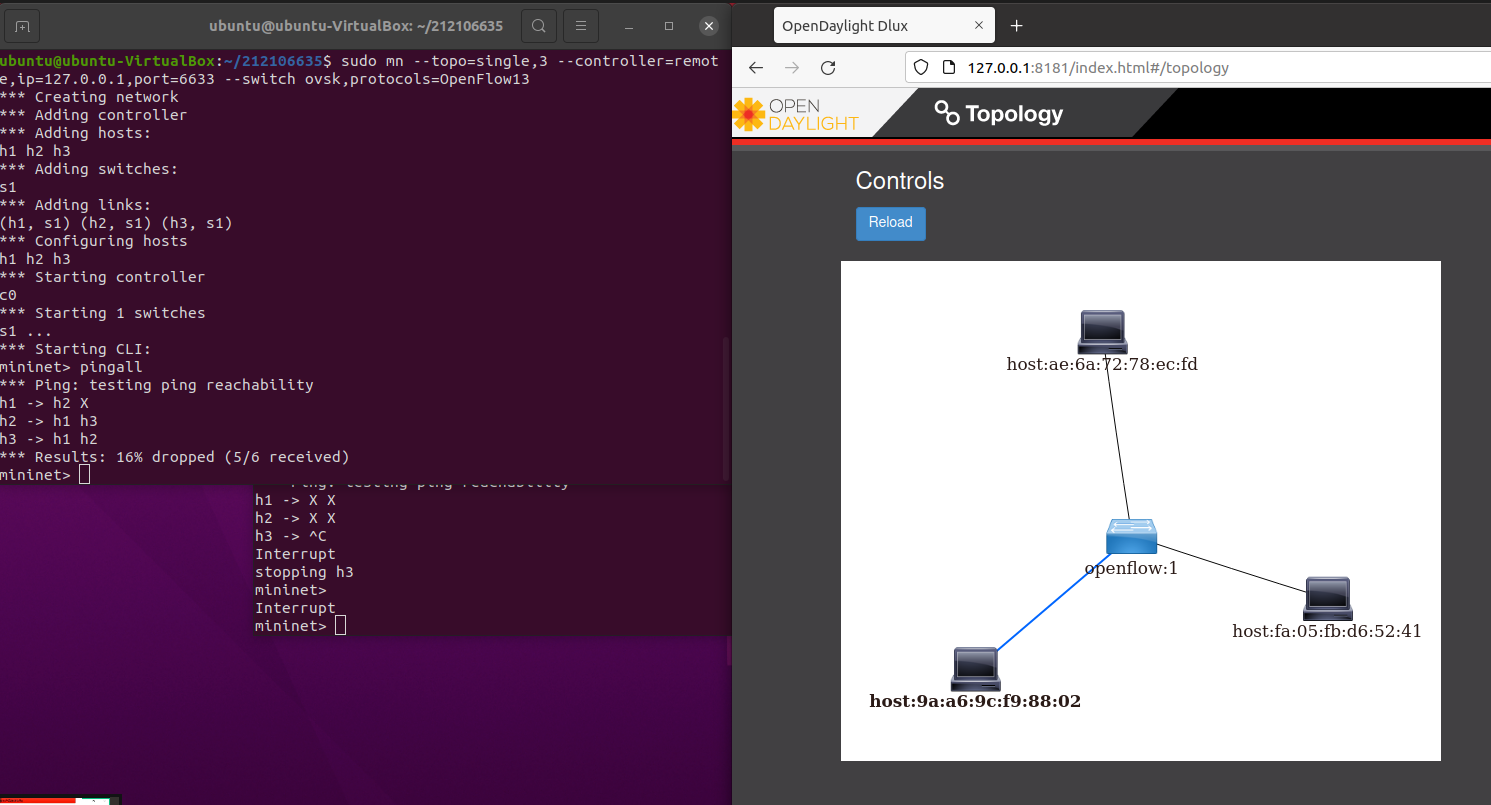Open the terminal hamburger menu
This screenshot has width=1491, height=805.
581,26
